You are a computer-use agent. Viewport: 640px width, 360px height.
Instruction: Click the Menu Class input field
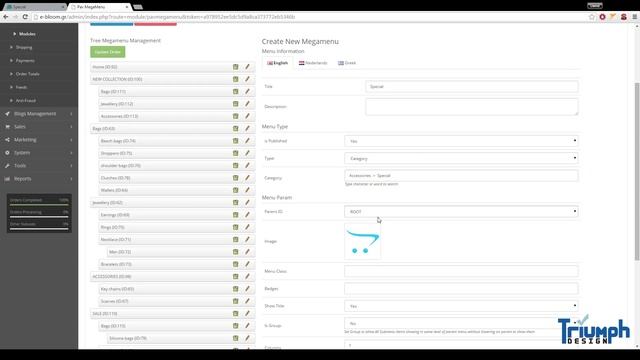pyautogui.click(x=461, y=271)
